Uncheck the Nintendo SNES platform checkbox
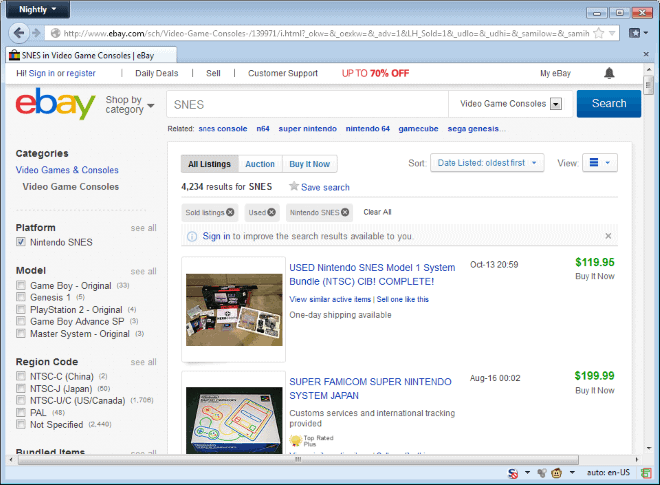The image size is (660, 485). 21,242
